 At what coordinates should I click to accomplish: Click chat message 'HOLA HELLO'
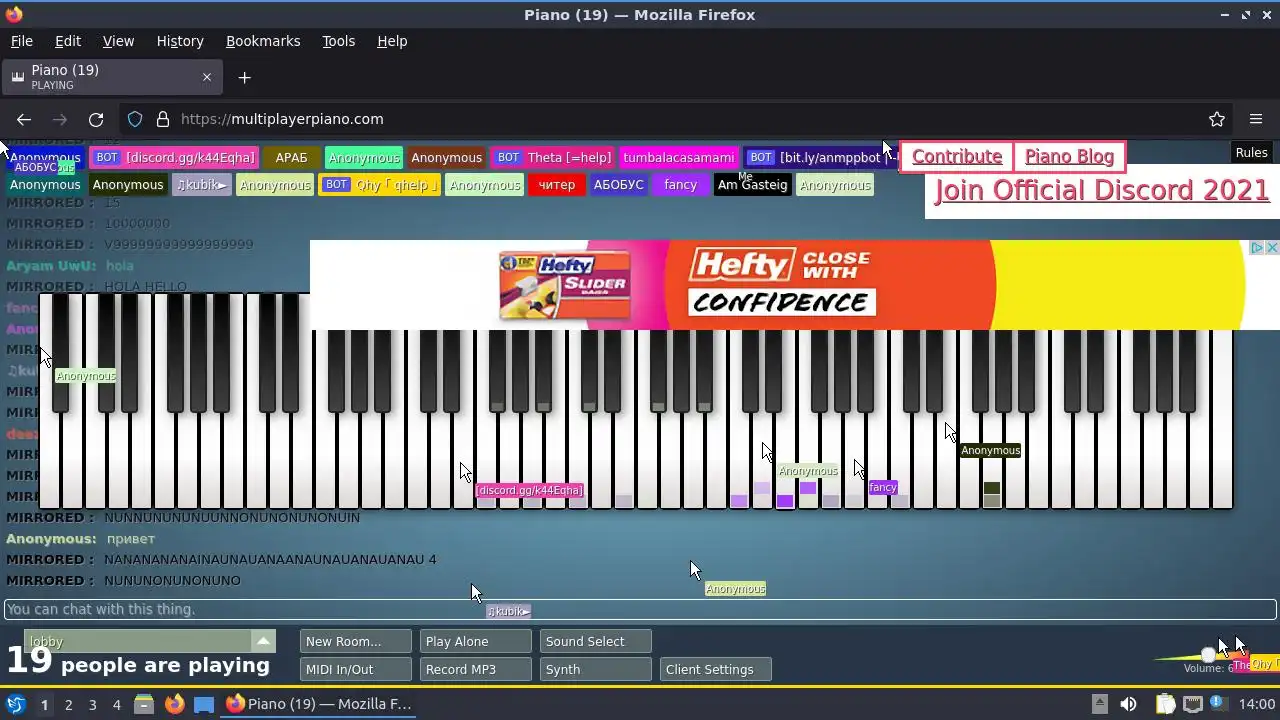[x=145, y=286]
